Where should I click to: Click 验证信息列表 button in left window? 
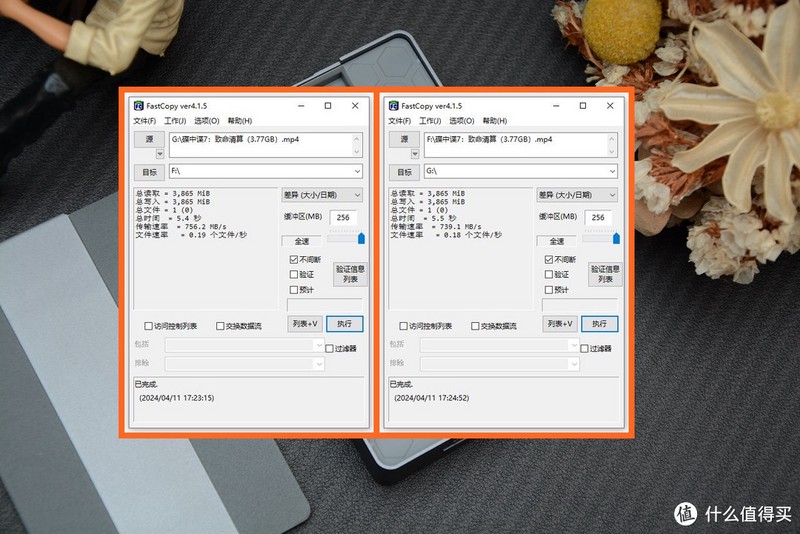tap(350, 274)
